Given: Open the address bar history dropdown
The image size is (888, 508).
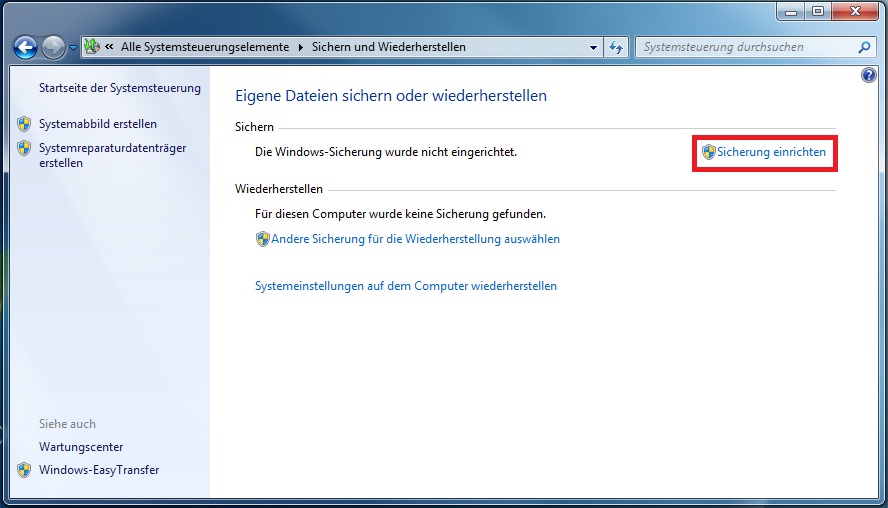Looking at the screenshot, I should coord(593,48).
